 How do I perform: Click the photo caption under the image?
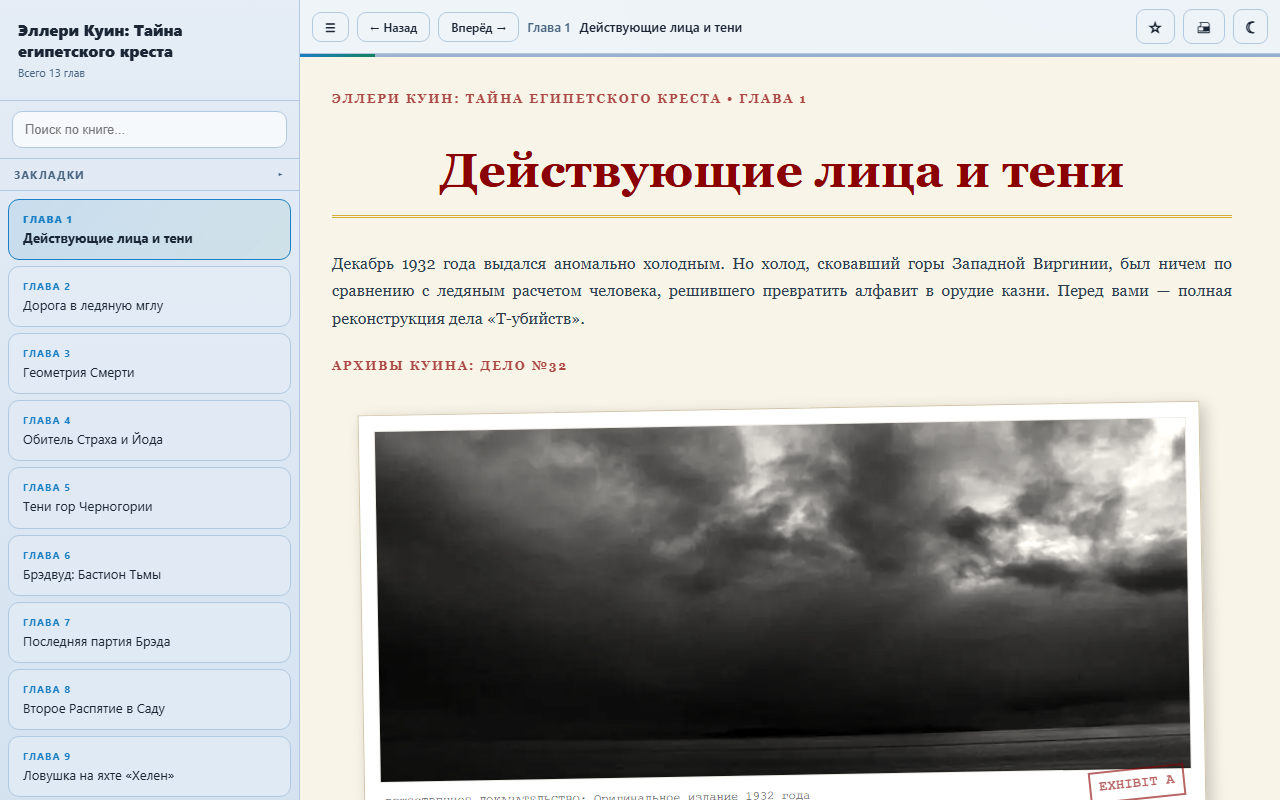click(x=597, y=796)
